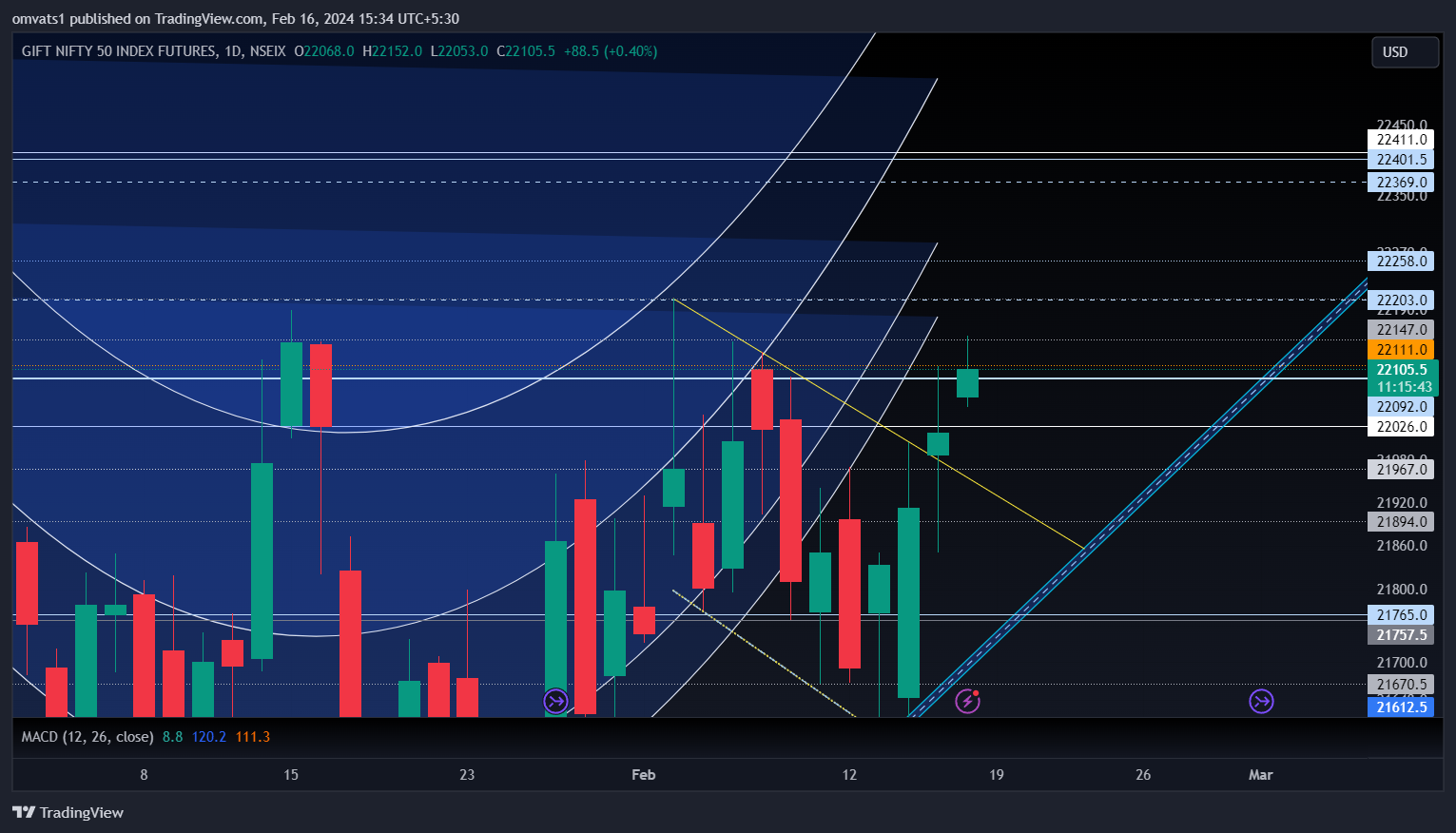
Task: Select the low value L22053.0
Action: coord(459,51)
